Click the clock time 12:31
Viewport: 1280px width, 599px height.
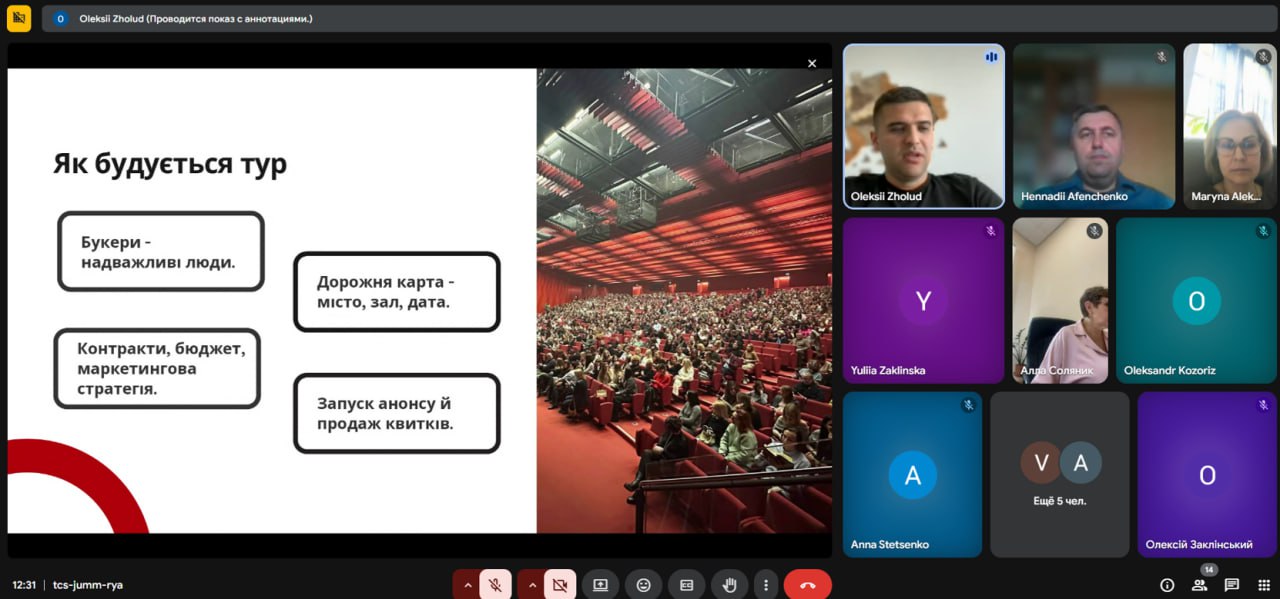tap(24, 585)
